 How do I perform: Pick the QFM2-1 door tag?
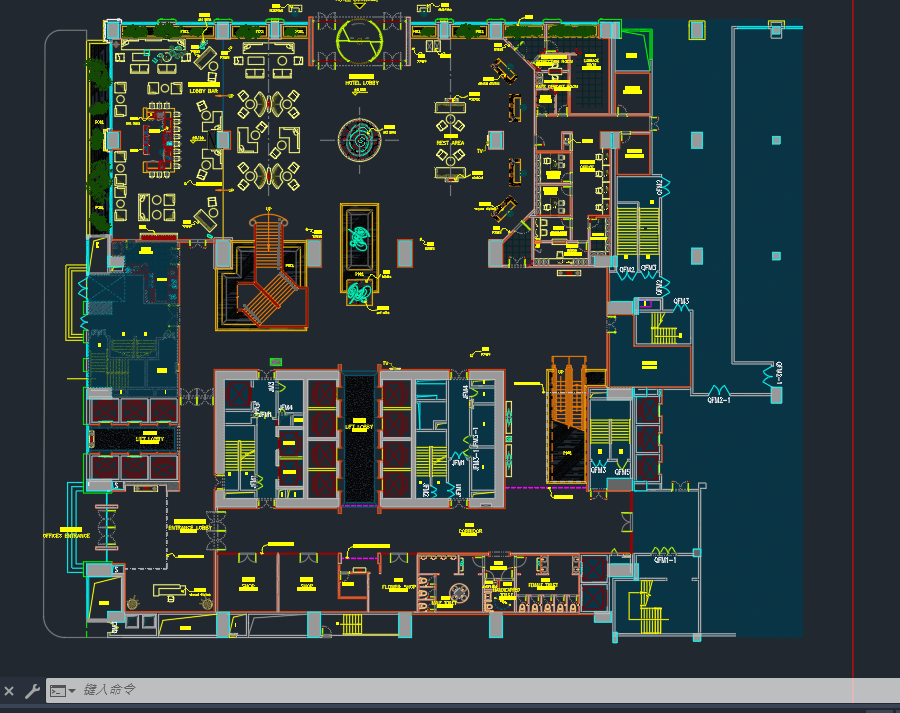coord(718,399)
